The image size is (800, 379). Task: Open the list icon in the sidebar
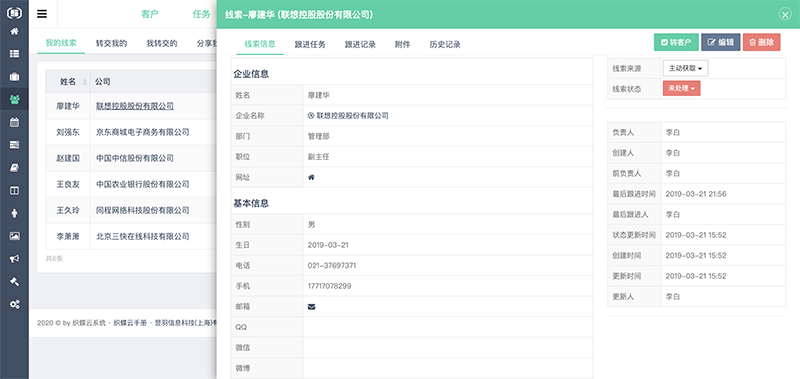pos(14,54)
